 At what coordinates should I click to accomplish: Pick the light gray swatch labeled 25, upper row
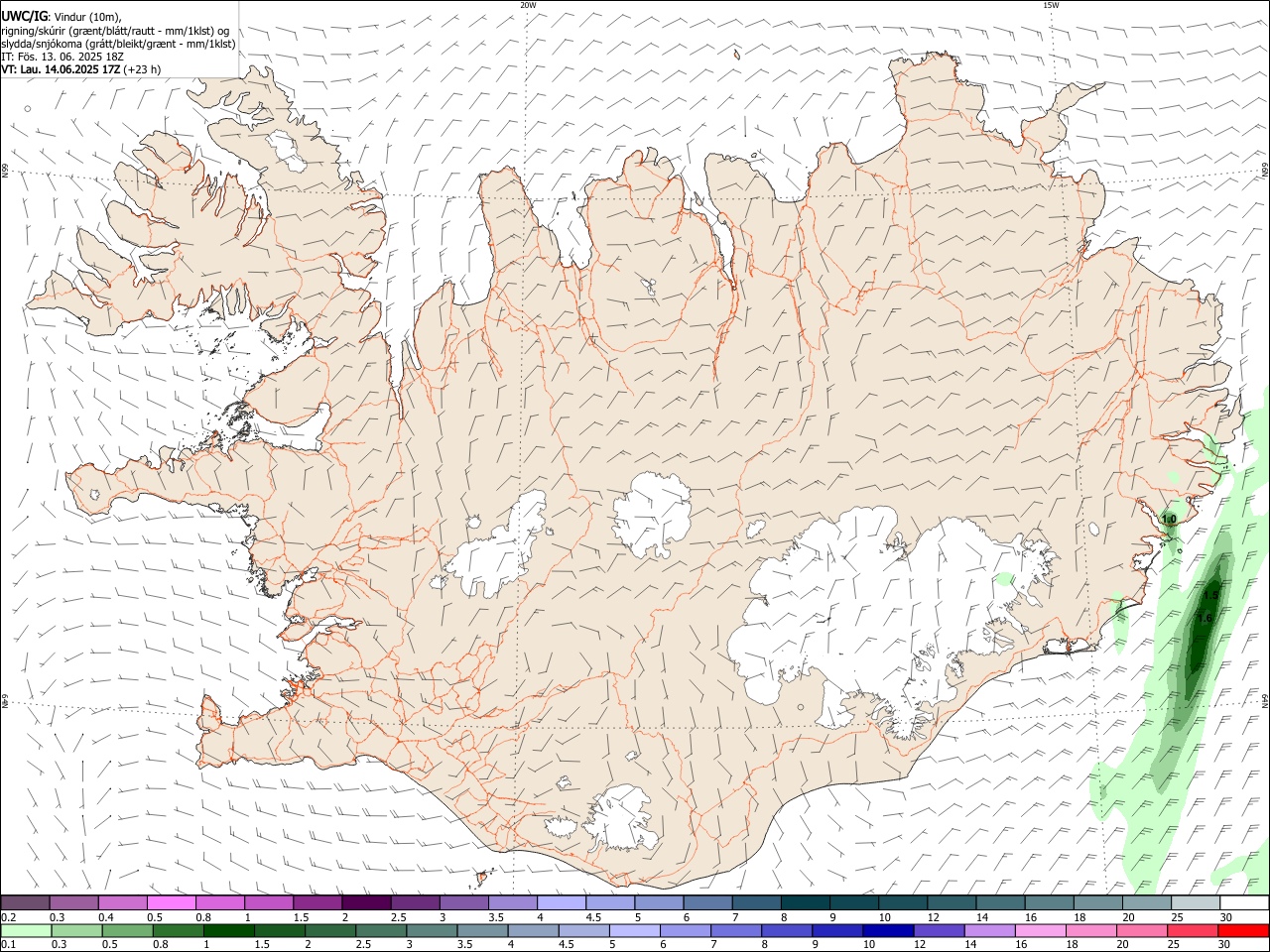1196,903
